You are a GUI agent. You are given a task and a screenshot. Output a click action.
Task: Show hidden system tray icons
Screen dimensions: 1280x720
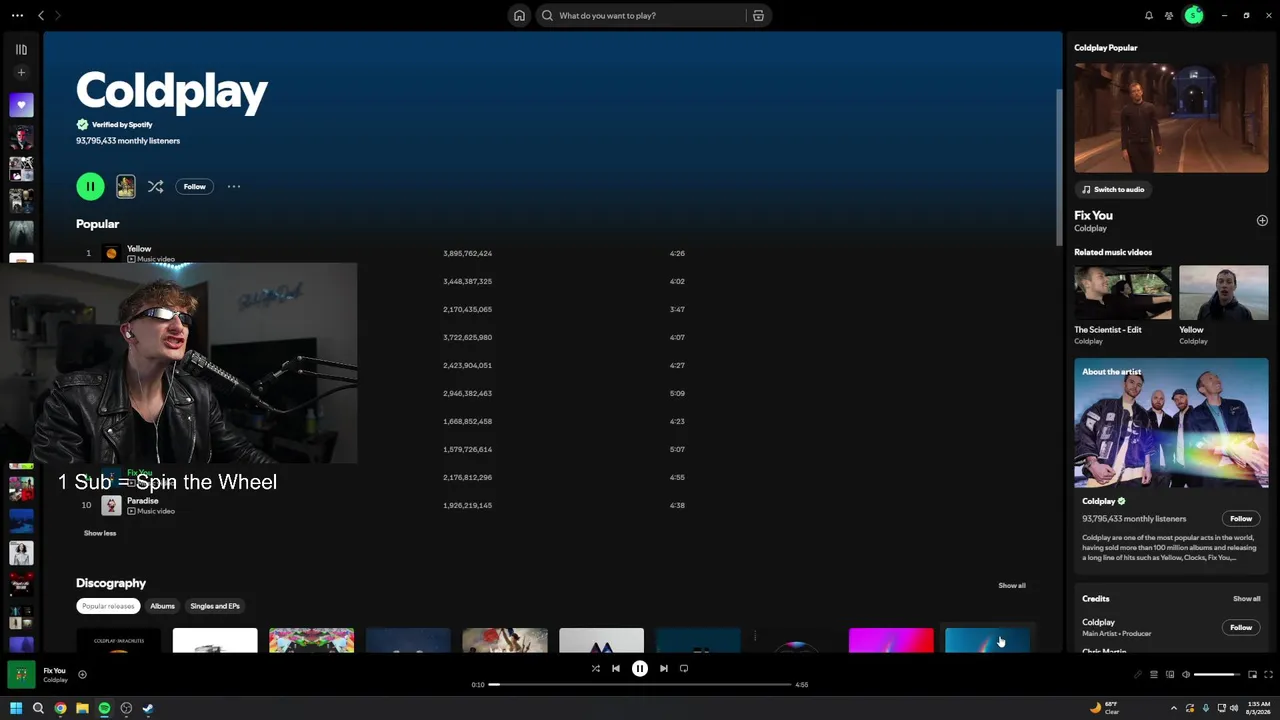click(x=1174, y=709)
